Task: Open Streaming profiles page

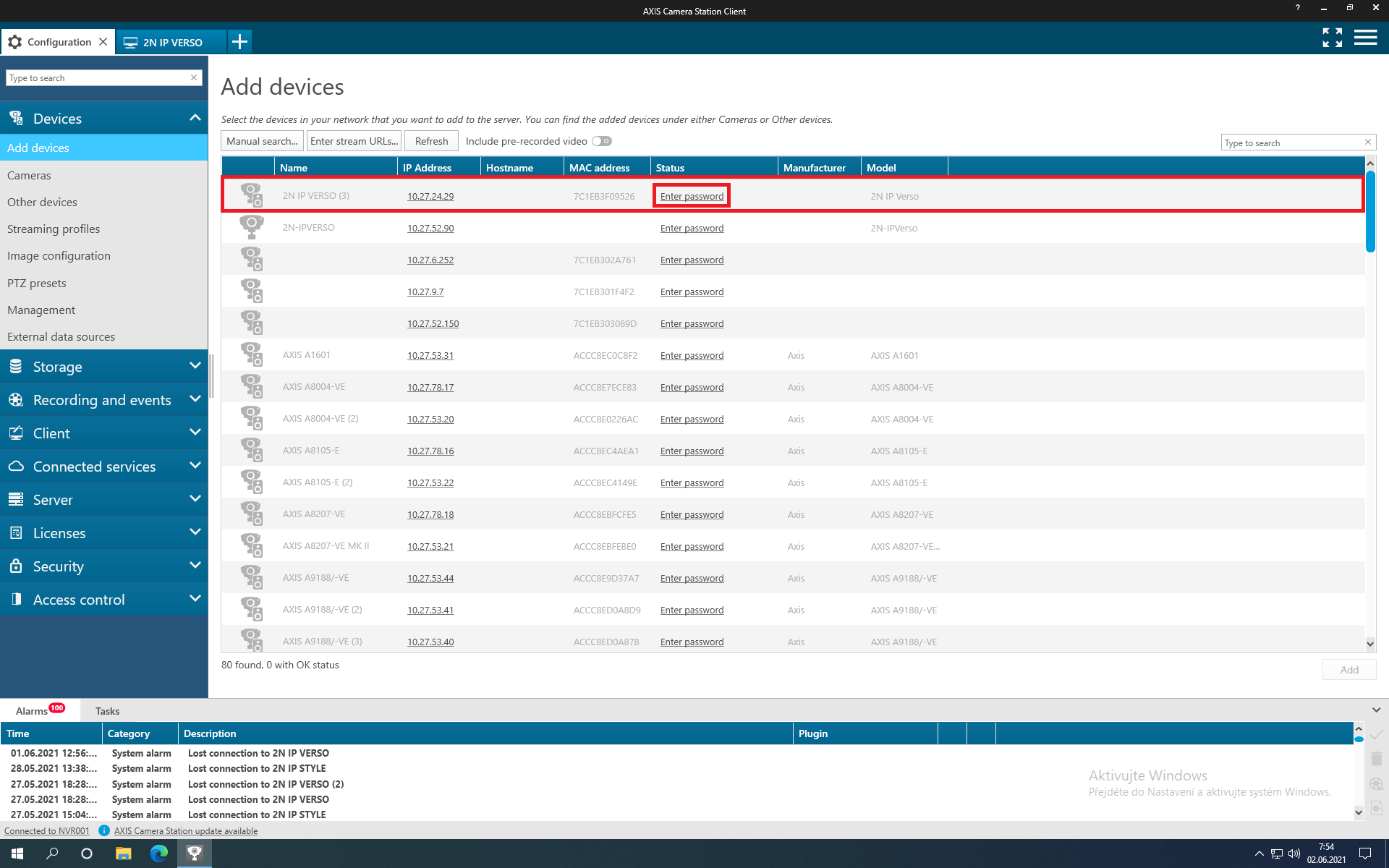Action: [x=103, y=229]
